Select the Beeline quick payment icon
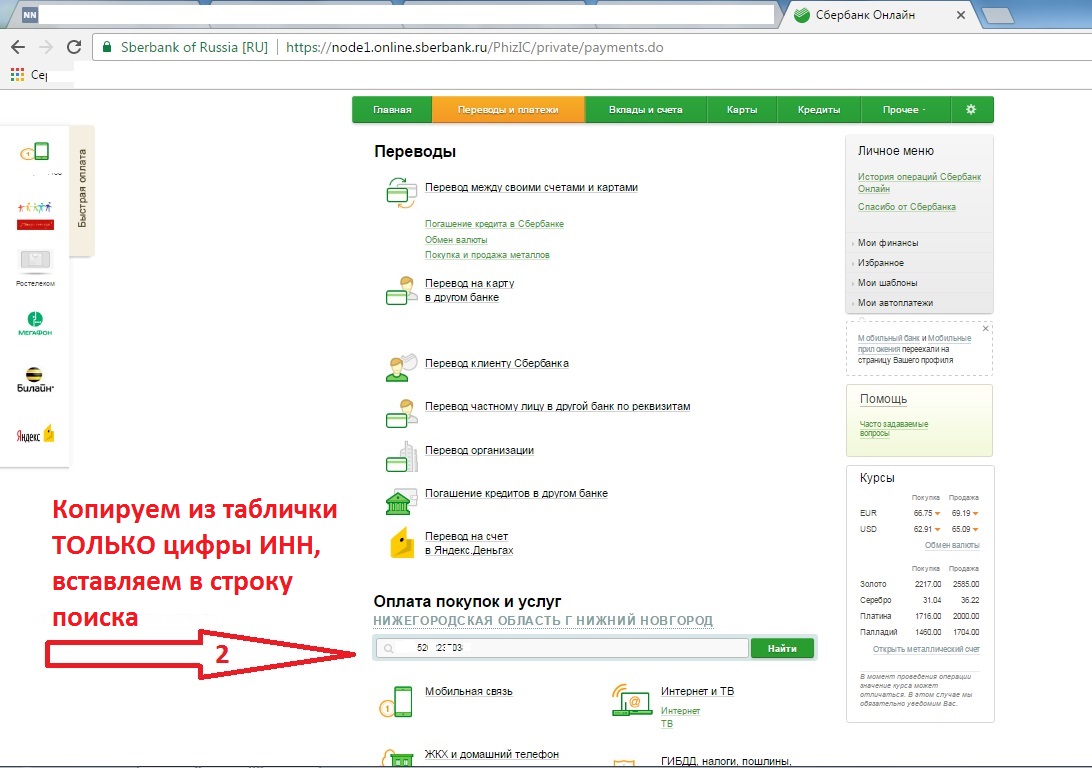Screen dimensions: 1092x768 (35, 380)
